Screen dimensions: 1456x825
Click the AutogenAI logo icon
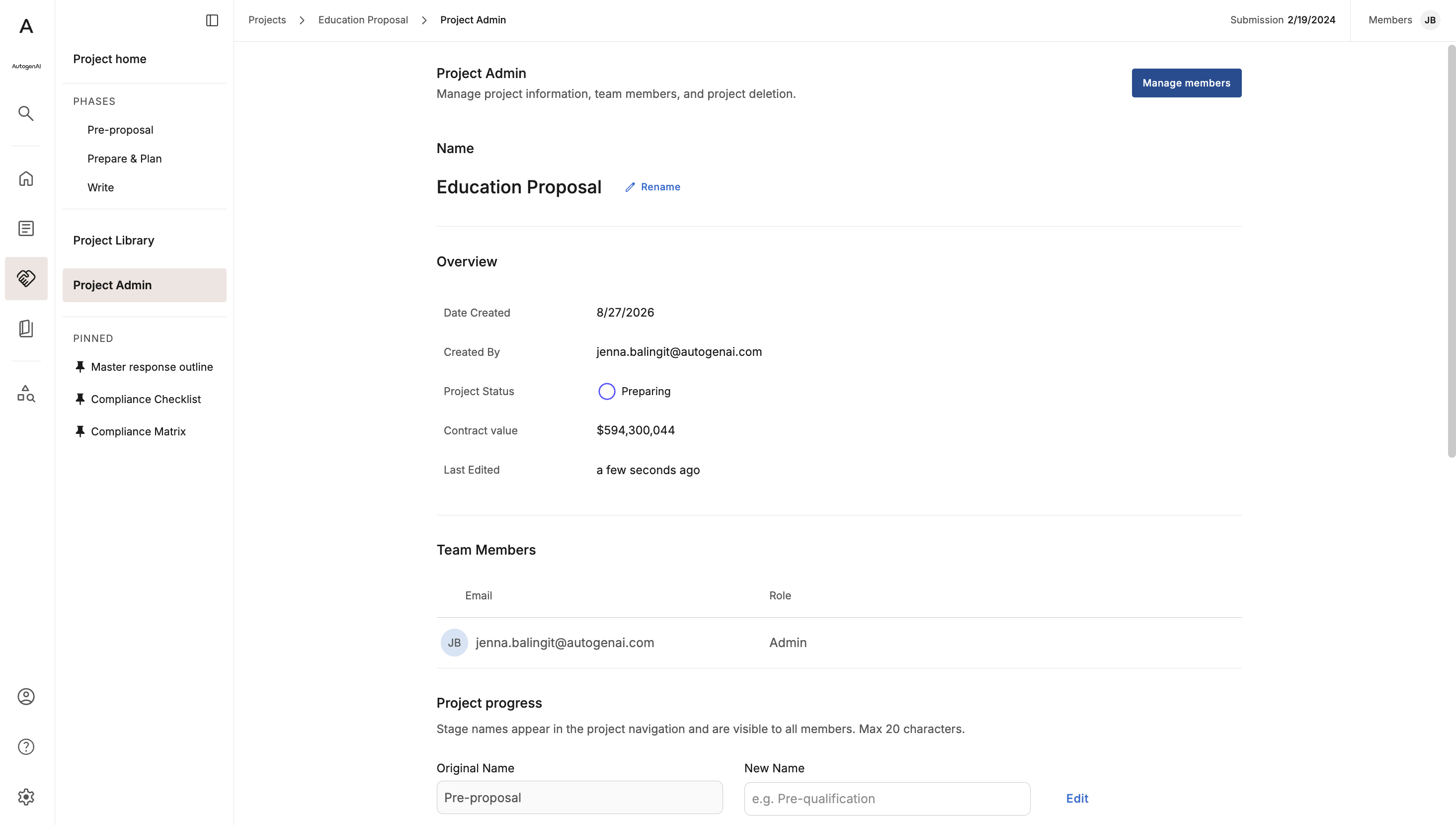click(x=26, y=26)
